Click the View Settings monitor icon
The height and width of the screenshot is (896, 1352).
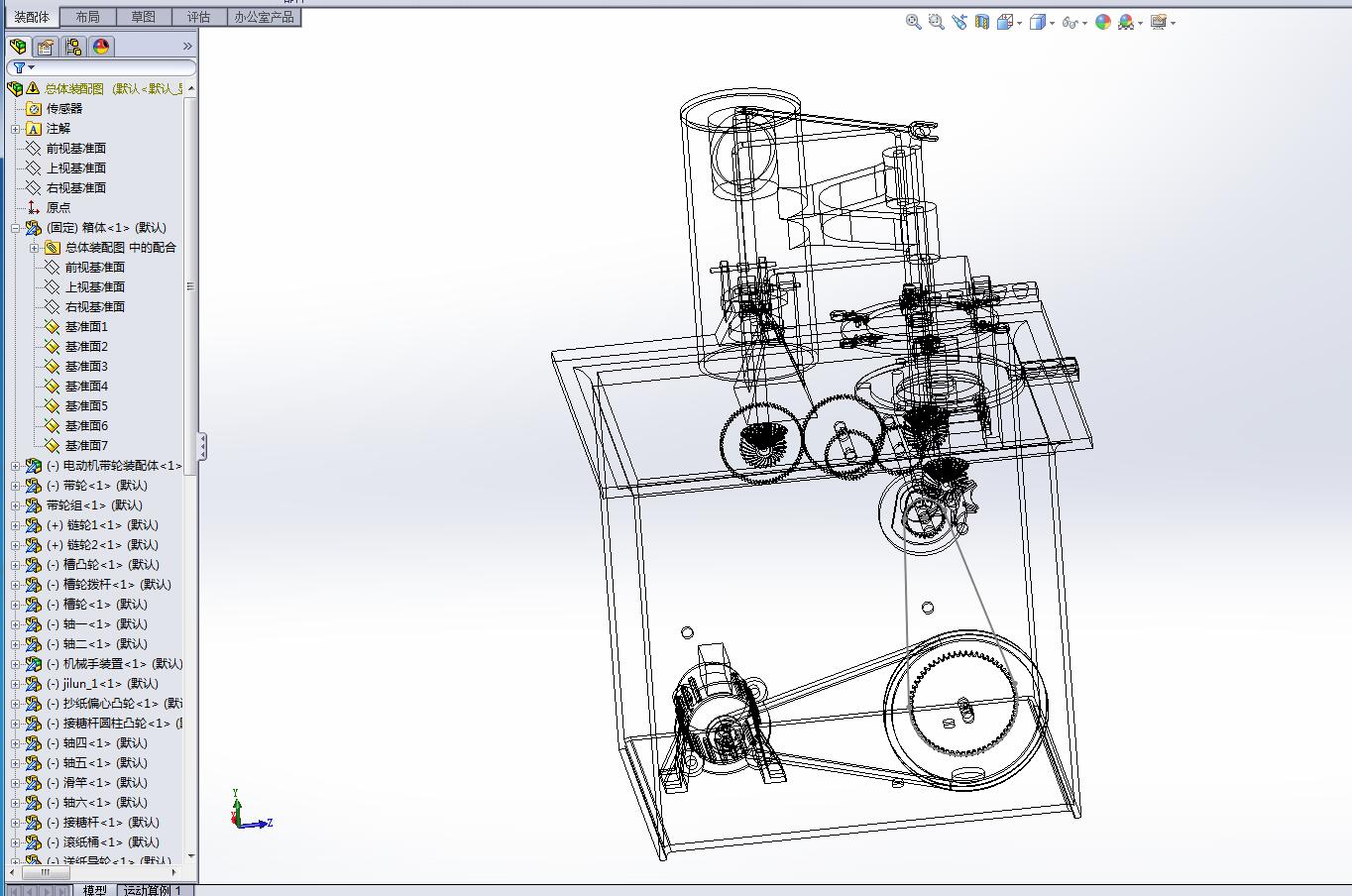pyautogui.click(x=1158, y=22)
